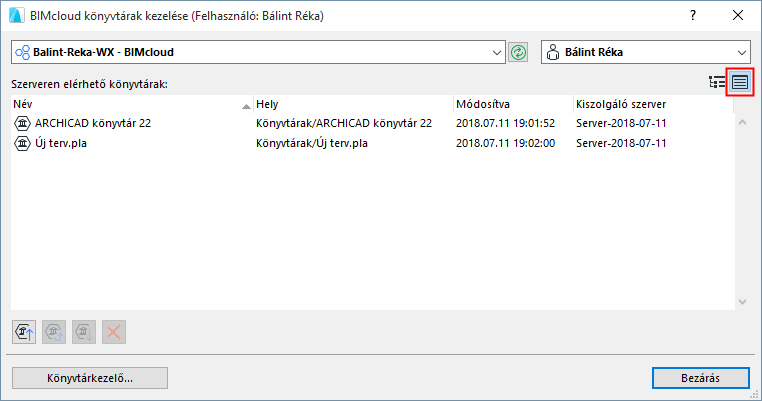Open the Balint-Reka-WX - BIMcloud server dropdown
Viewport: 762px width, 401px height.
(x=258, y=52)
